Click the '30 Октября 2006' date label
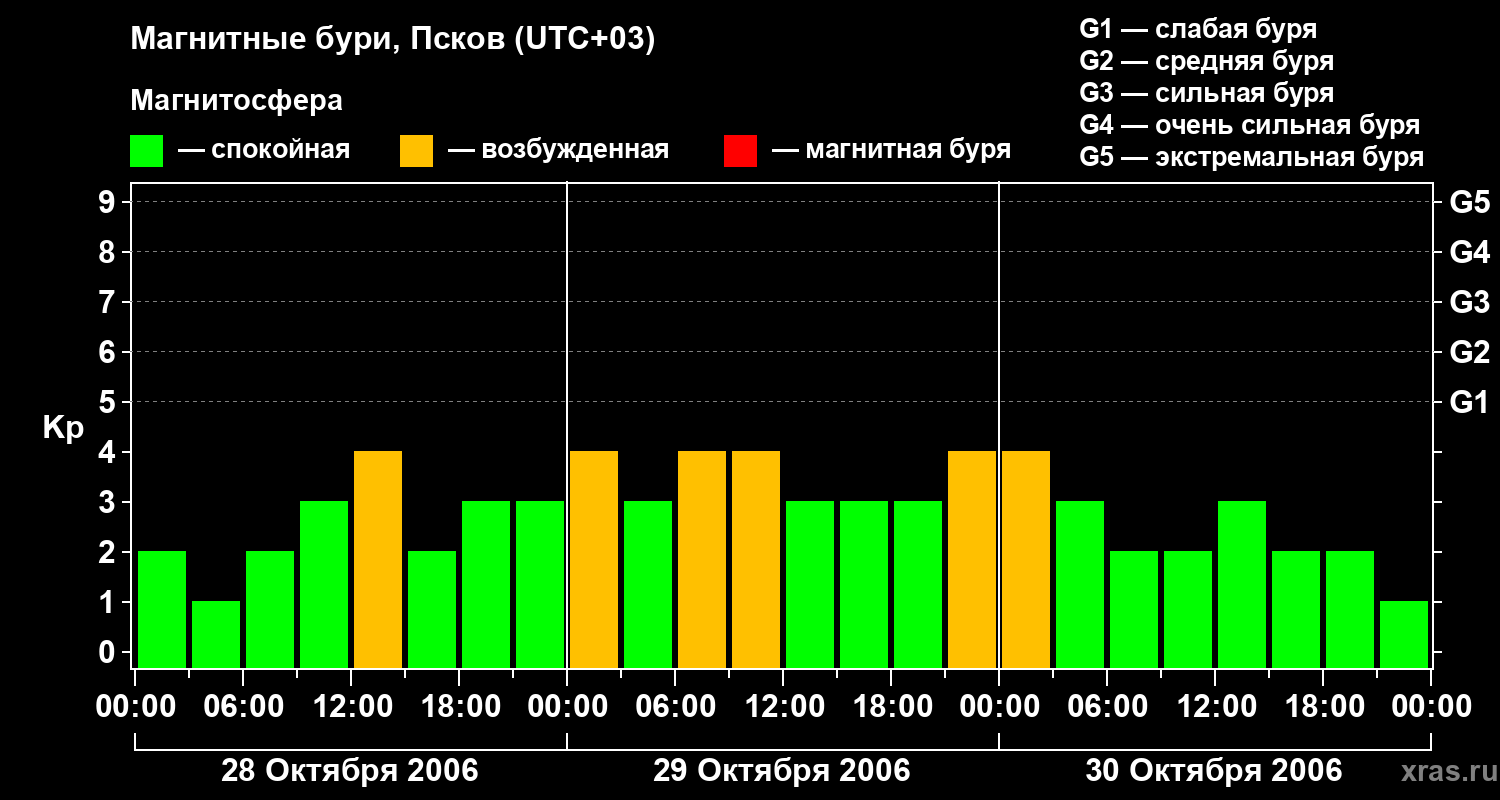Image resolution: width=1500 pixels, height=800 pixels. (x=1214, y=771)
